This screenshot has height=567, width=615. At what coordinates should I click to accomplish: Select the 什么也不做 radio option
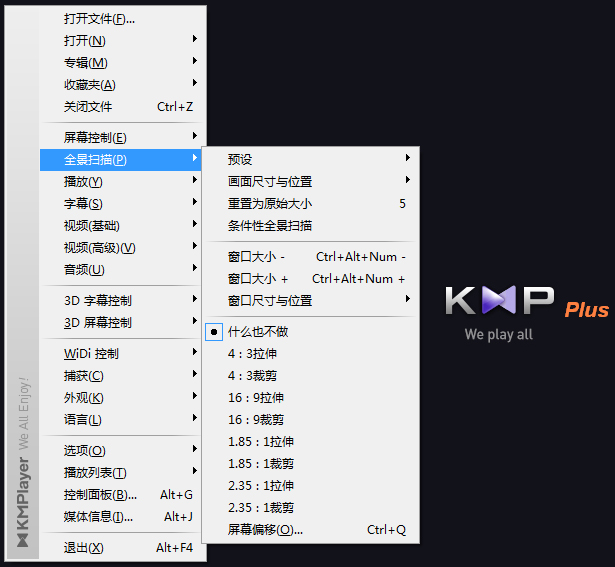258,332
